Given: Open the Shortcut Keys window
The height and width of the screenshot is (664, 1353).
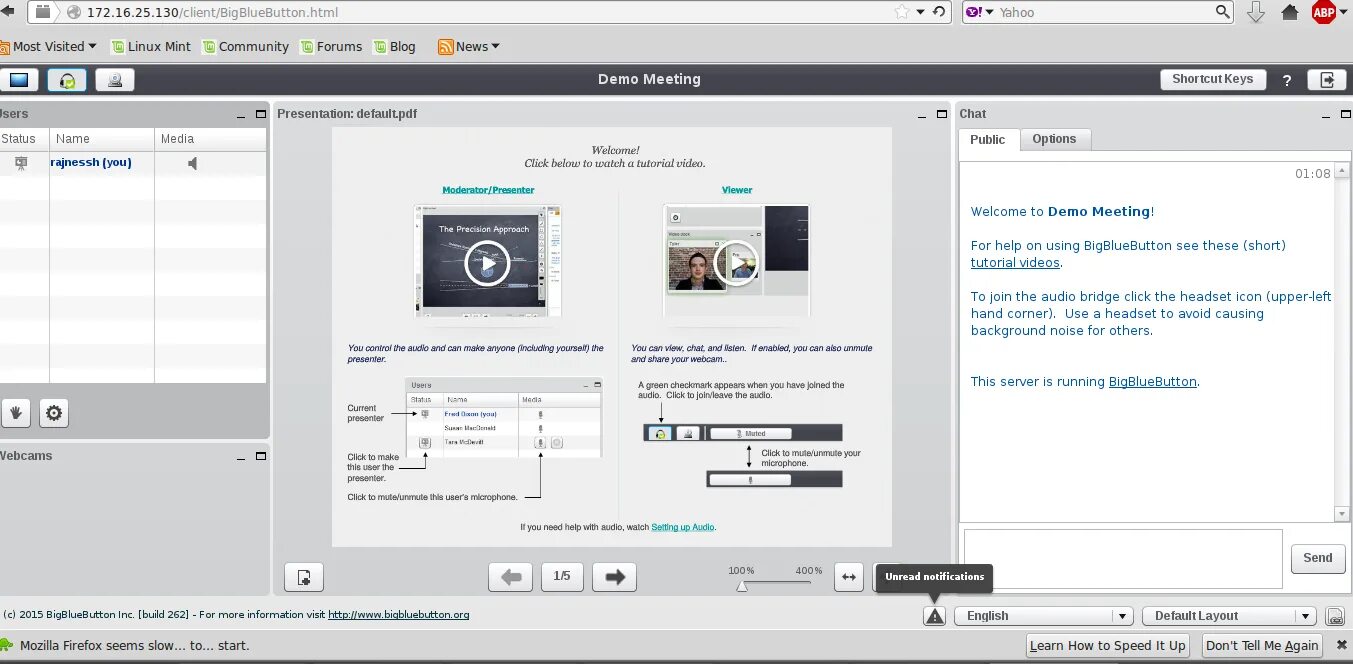Looking at the screenshot, I should pyautogui.click(x=1212, y=79).
